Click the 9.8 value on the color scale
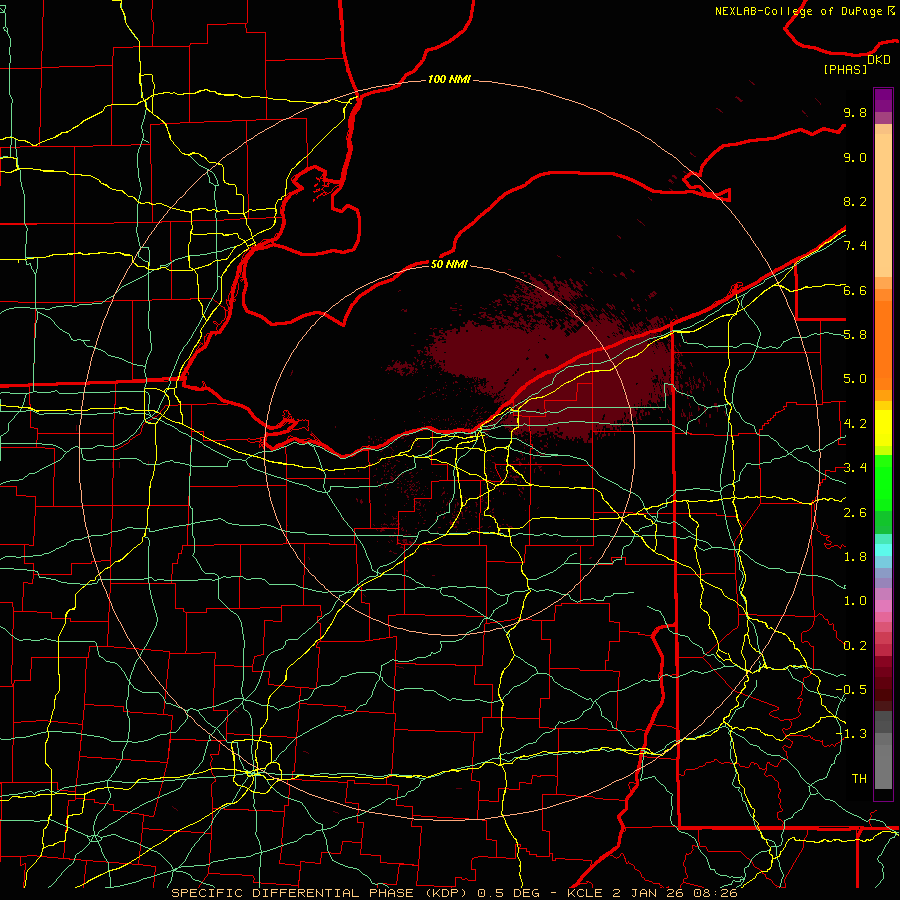 click(855, 113)
